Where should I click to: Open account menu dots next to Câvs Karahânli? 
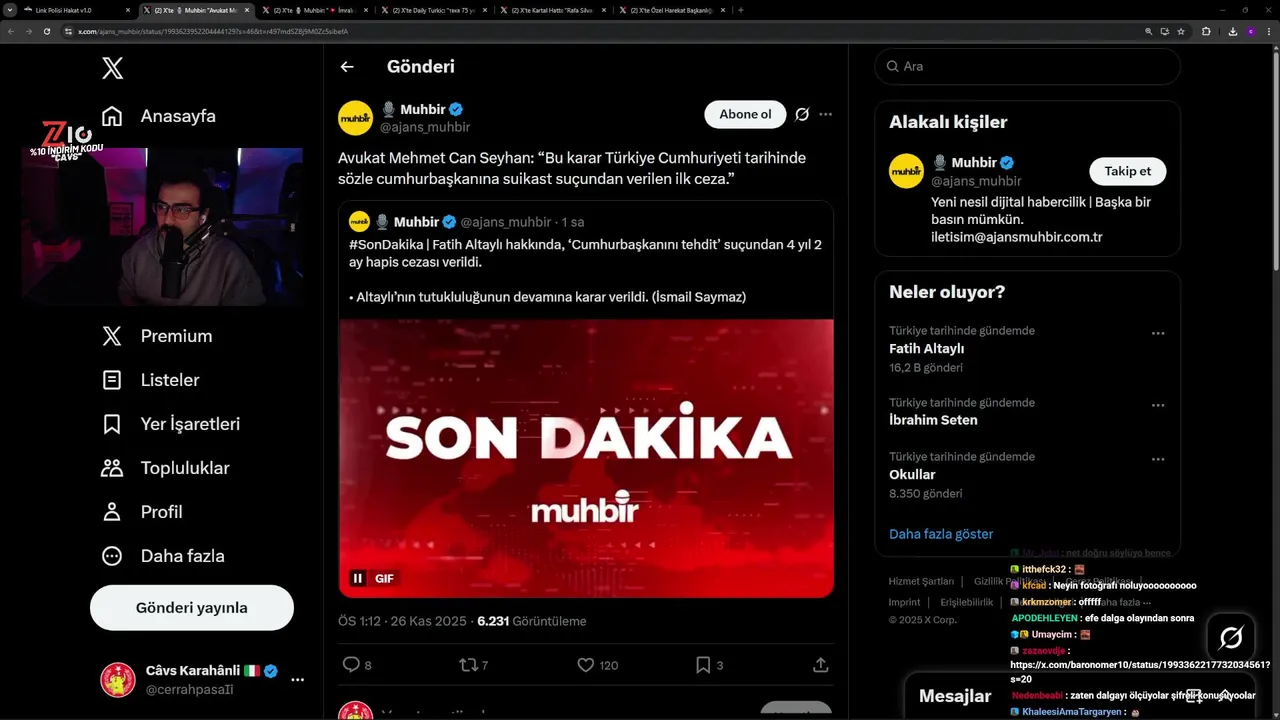(297, 679)
